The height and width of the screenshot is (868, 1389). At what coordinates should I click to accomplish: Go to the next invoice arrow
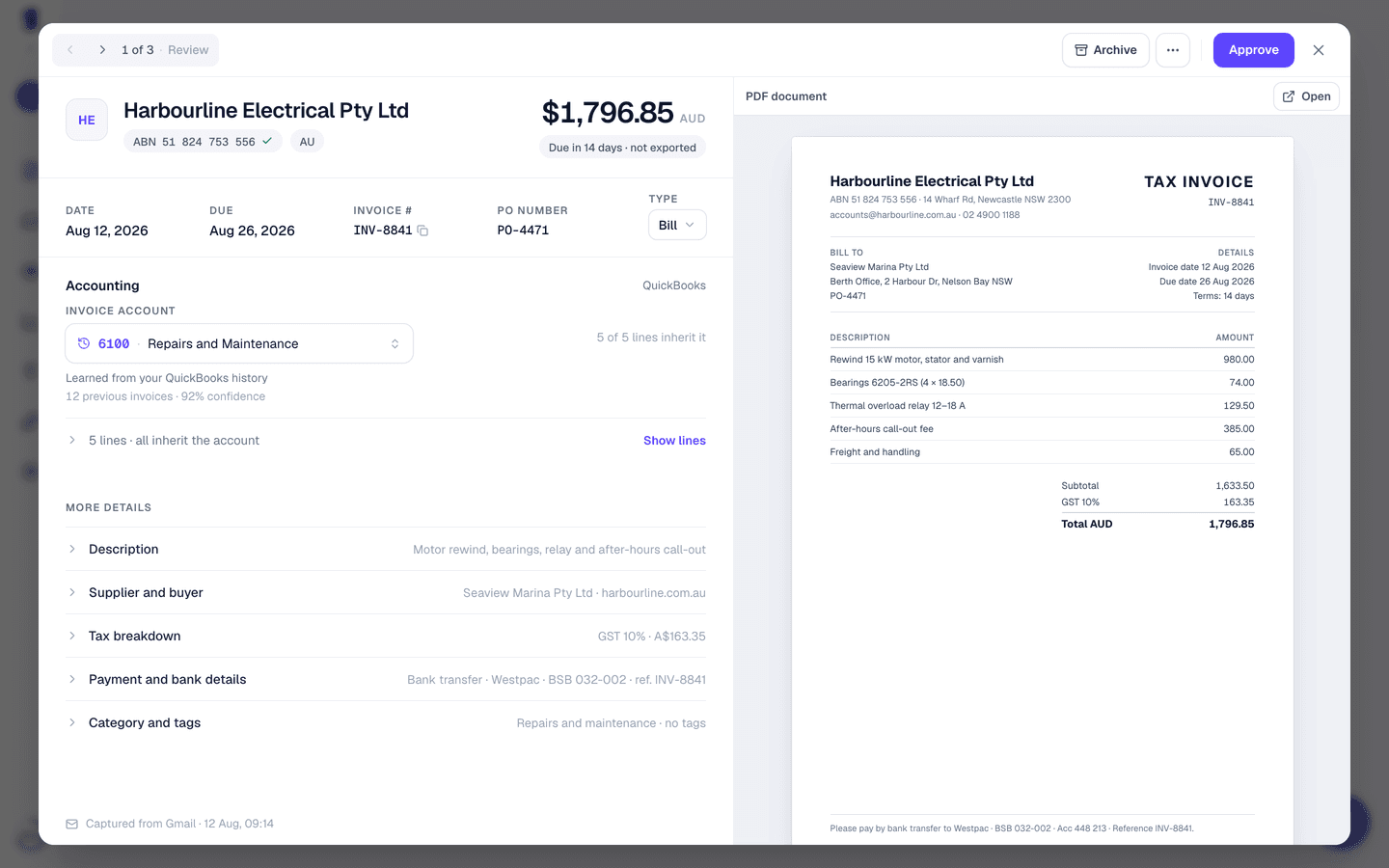point(102,50)
